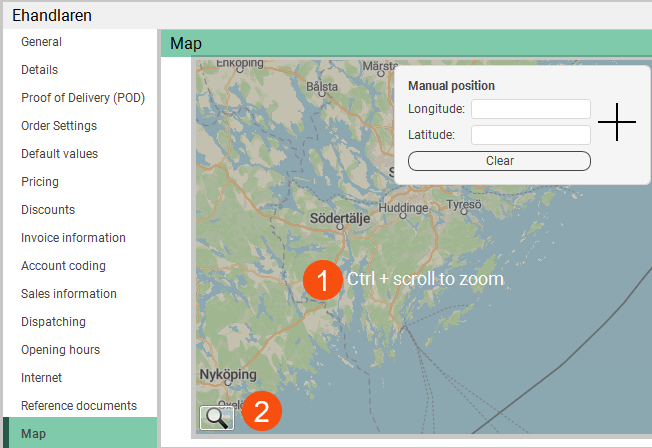The width and height of the screenshot is (652, 448).
Task: Open the Dispatching section
Action: coord(53,322)
